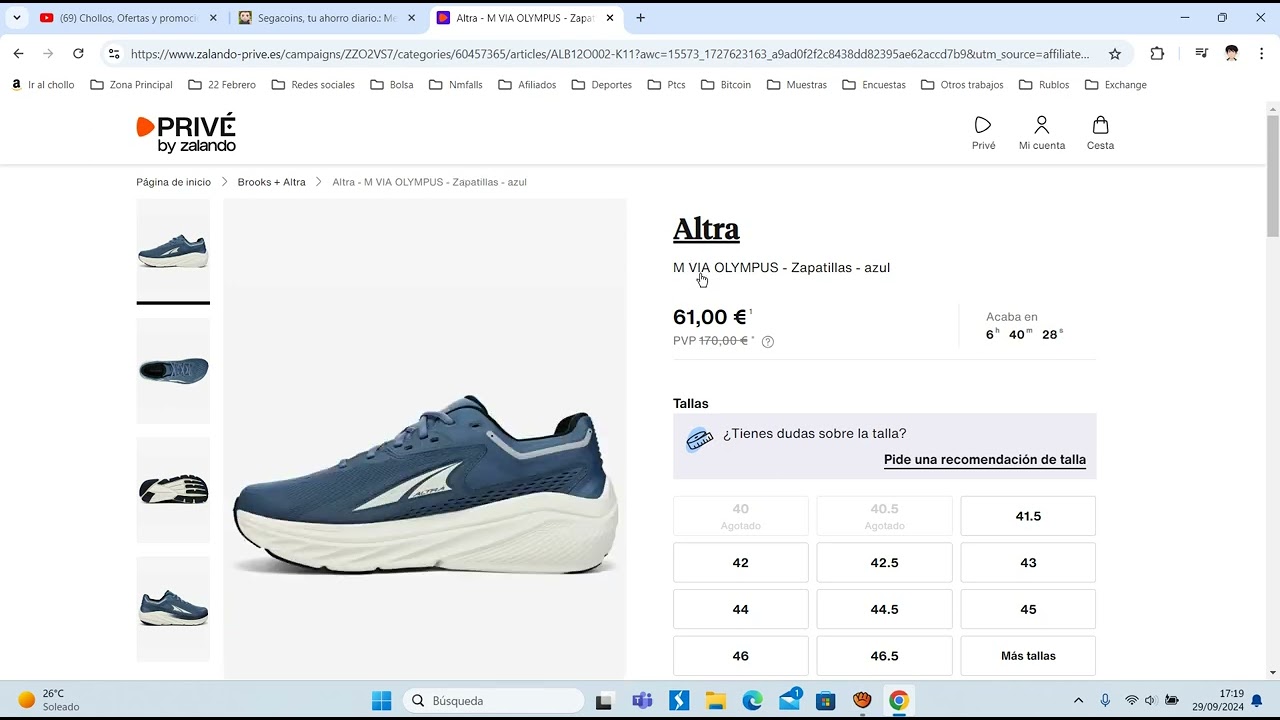Open Microsoft Teams from taskbar
Image resolution: width=1280 pixels, height=720 pixels.
click(642, 701)
